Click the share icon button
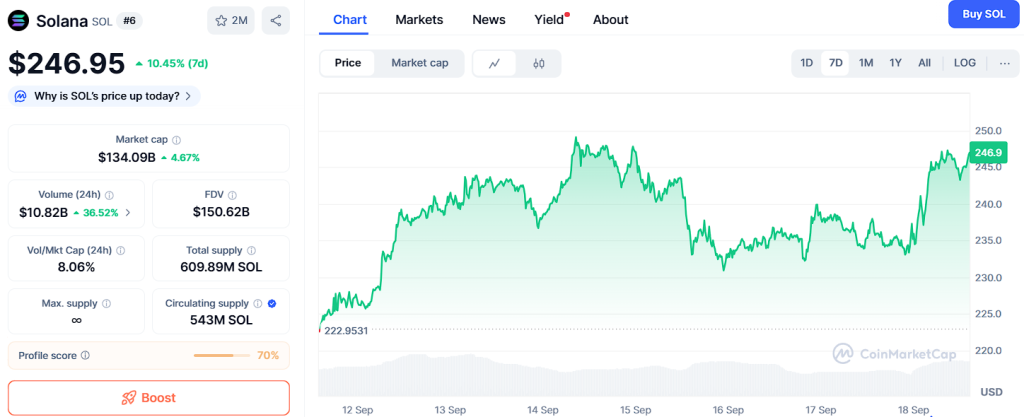Screen dimensions: 1024x417 coord(276,20)
